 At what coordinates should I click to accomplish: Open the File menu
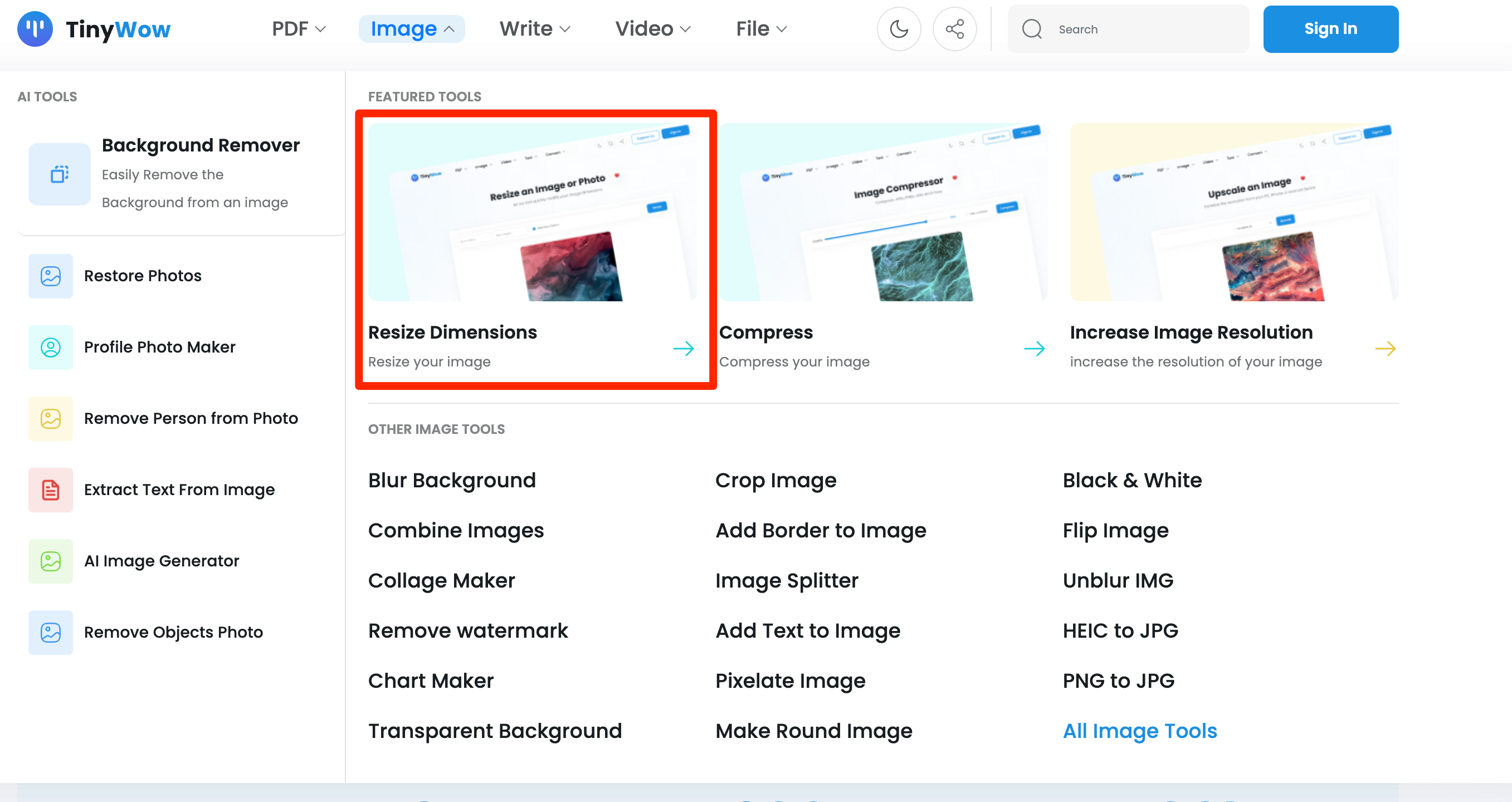760,29
